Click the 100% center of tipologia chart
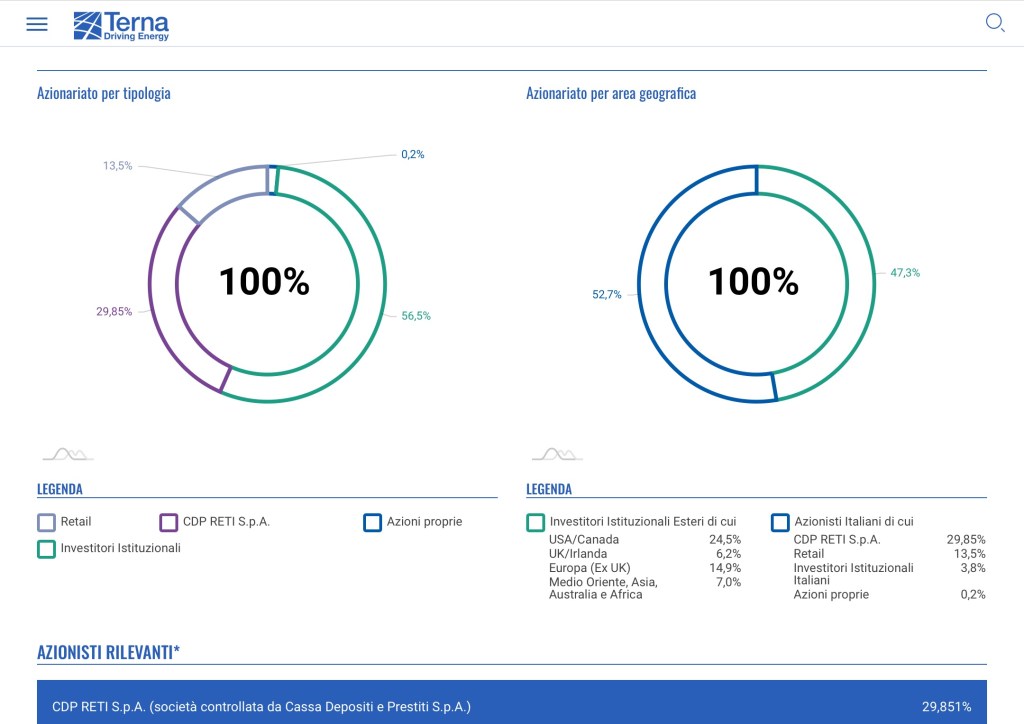Viewport: 1024px width, 724px height. pyautogui.click(x=264, y=282)
